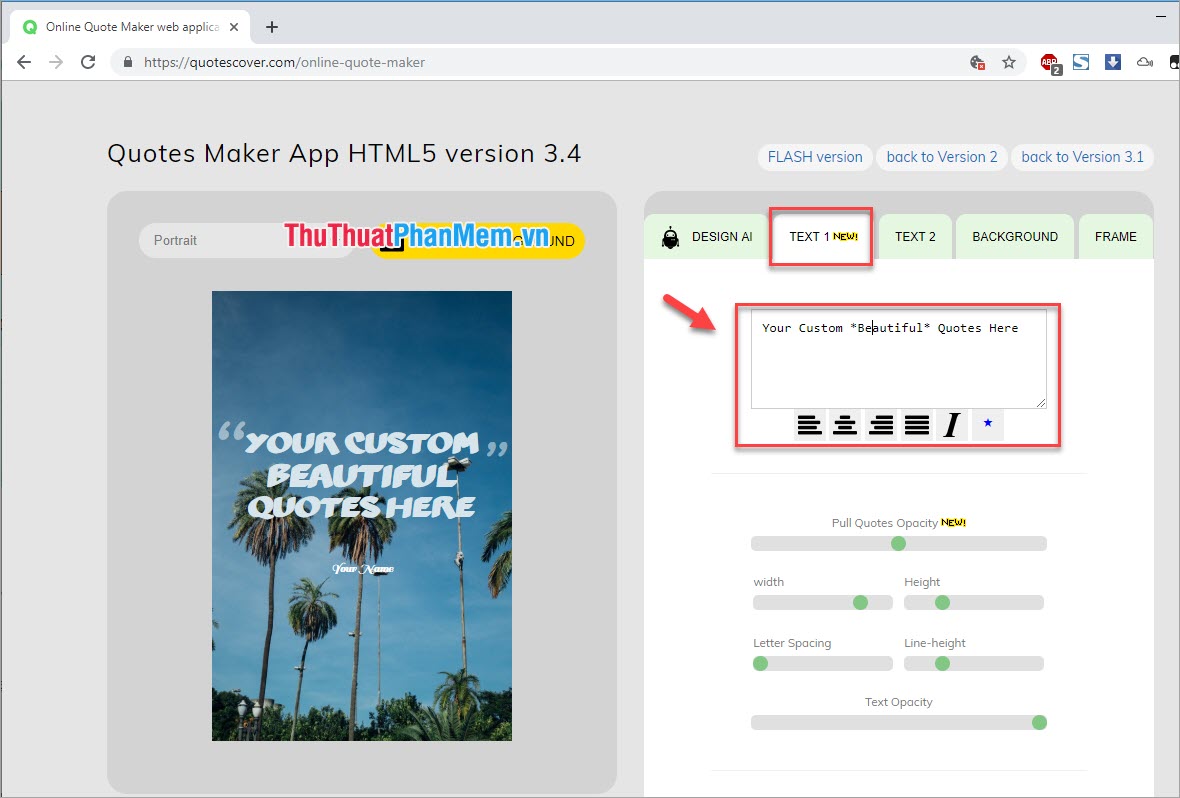Click the blue star text decoration icon
Image resolution: width=1180 pixels, height=798 pixels.
tap(988, 424)
